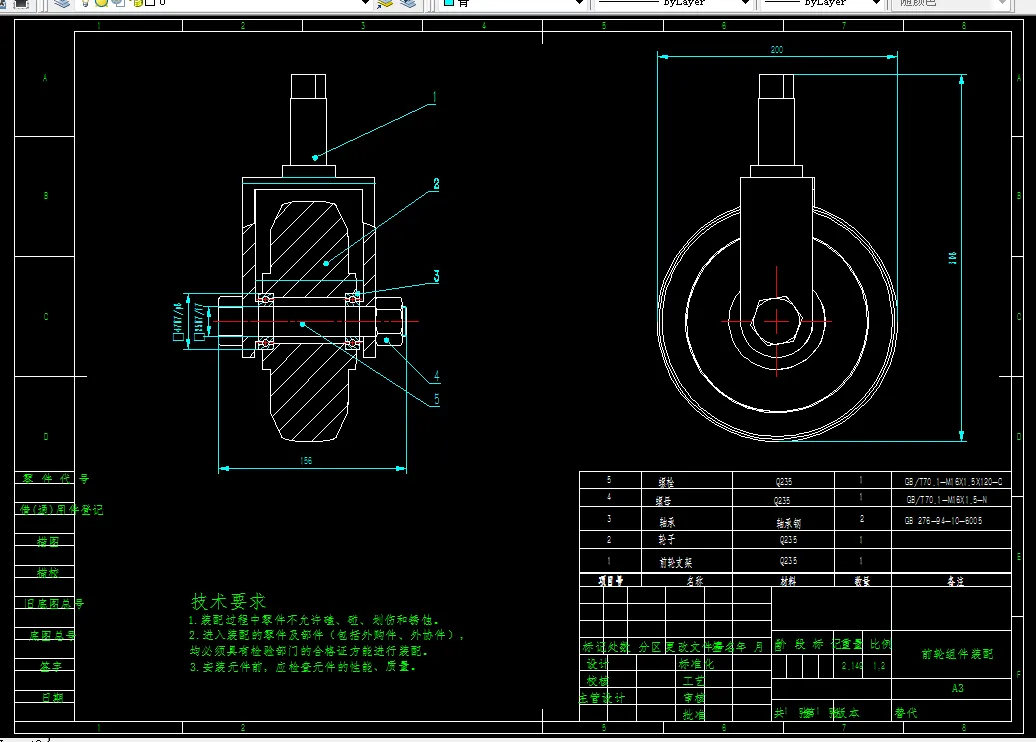
Task: Select the 主管设计 title block label
Action: (x=602, y=697)
